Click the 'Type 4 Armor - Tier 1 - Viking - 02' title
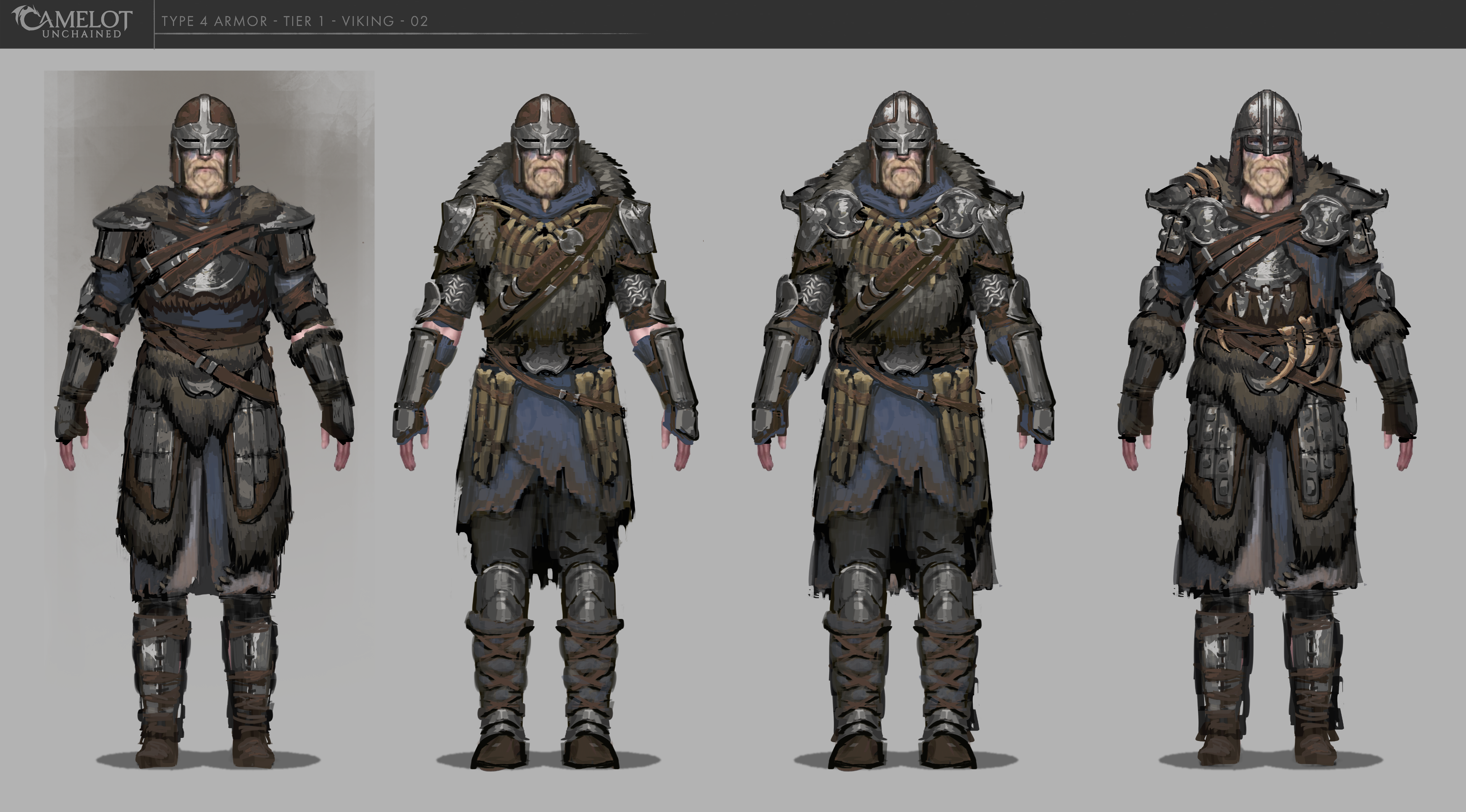The width and height of the screenshot is (1466, 812). point(294,22)
